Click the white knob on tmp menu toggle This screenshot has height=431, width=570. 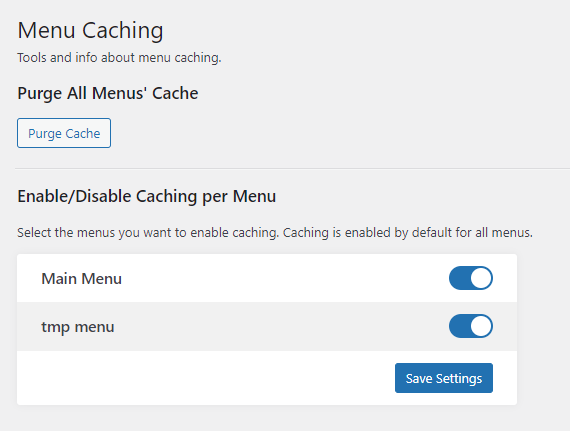click(x=481, y=326)
